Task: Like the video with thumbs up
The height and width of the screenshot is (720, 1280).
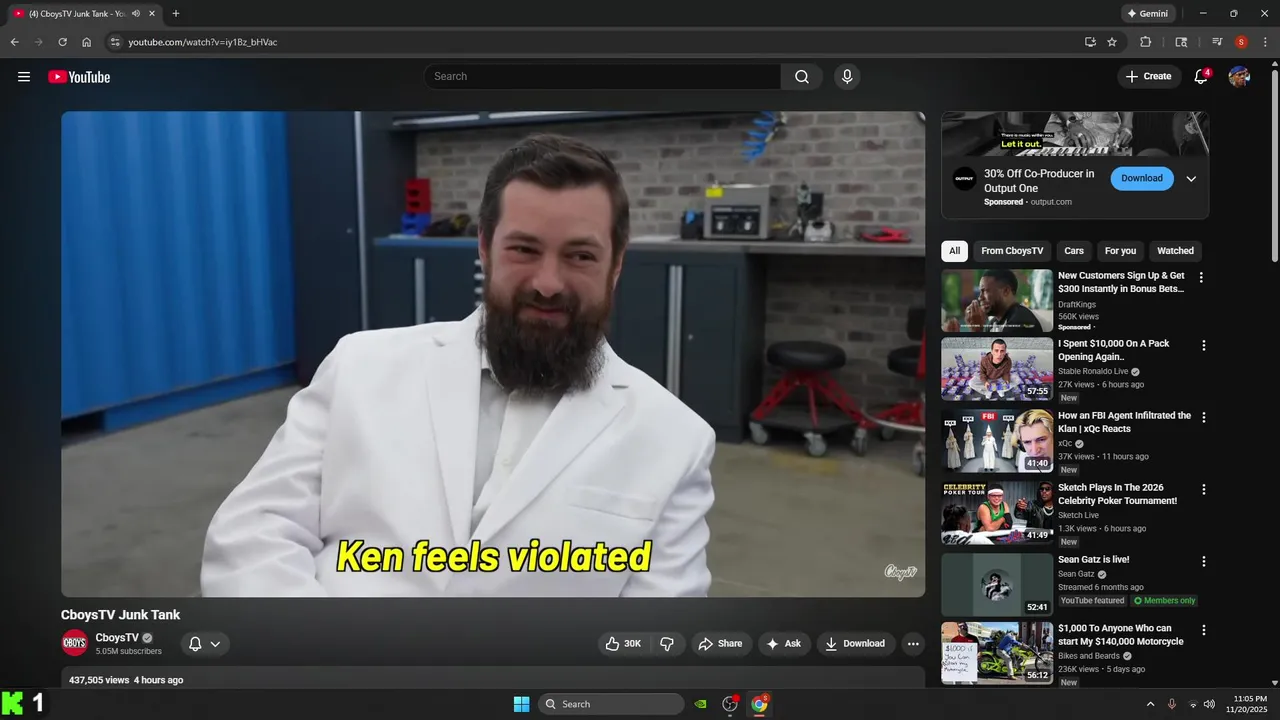Action: pos(623,644)
